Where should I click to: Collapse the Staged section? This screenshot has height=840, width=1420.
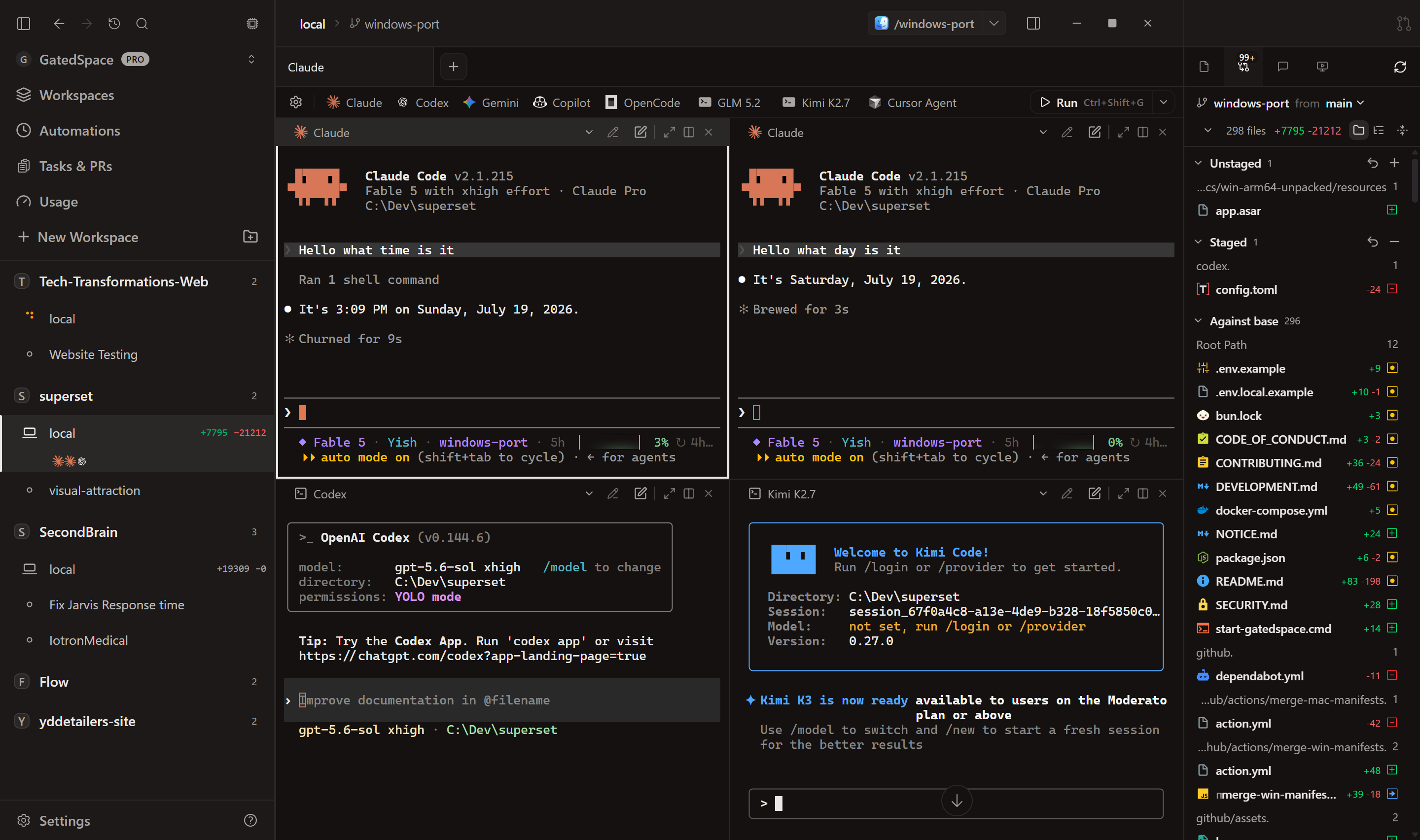[x=1198, y=242]
